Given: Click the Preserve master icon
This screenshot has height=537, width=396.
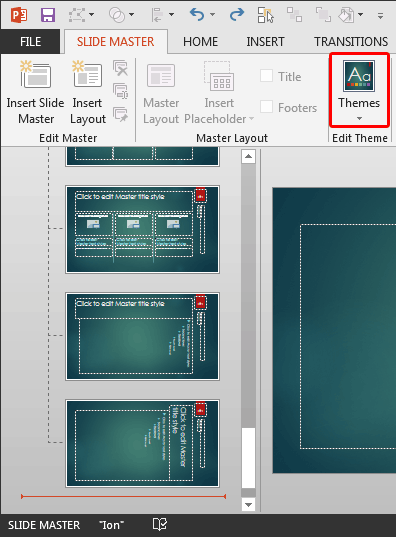Looking at the screenshot, I should (121, 114).
